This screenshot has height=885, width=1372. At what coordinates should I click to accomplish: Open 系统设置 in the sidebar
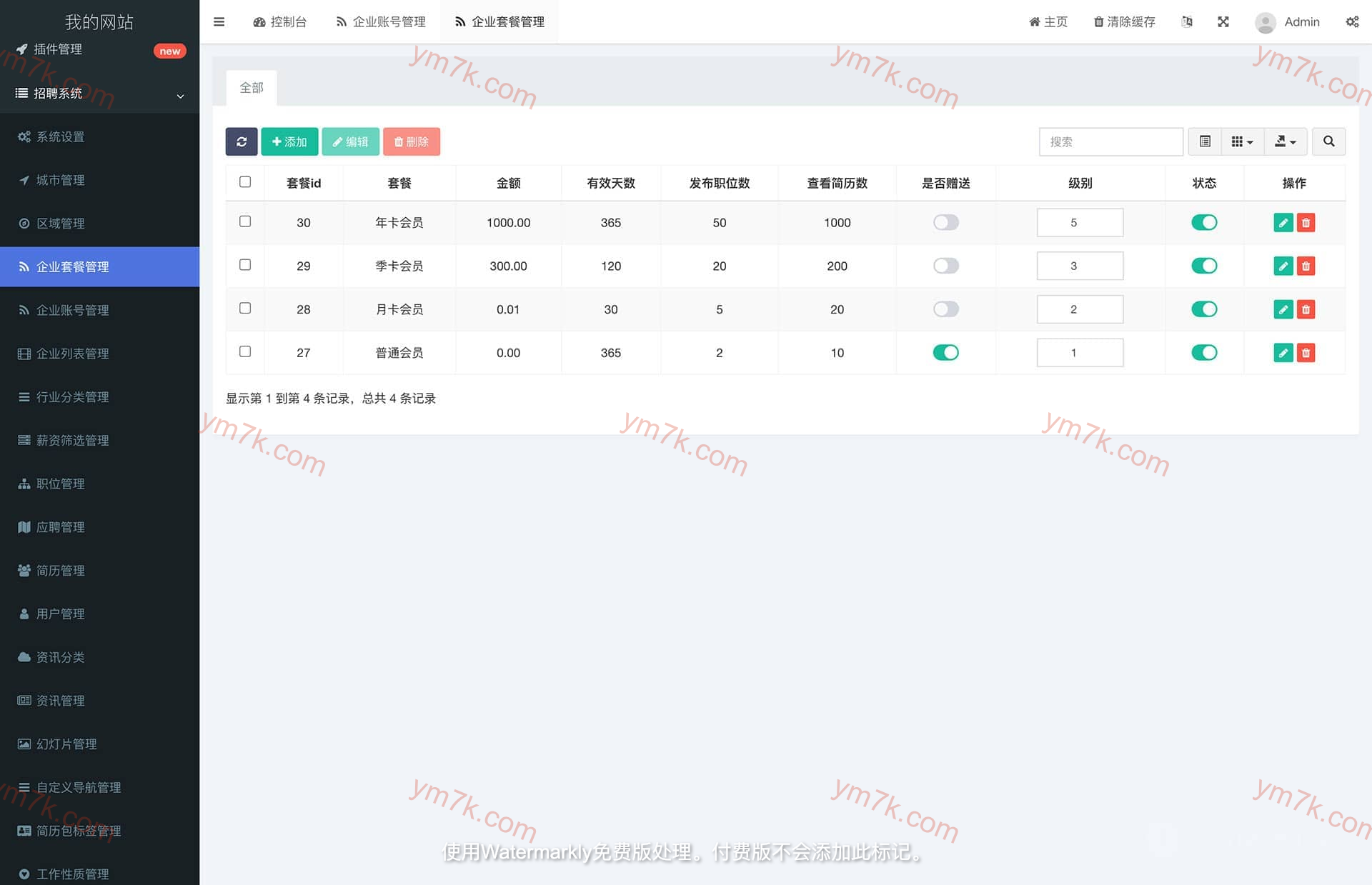point(99,136)
